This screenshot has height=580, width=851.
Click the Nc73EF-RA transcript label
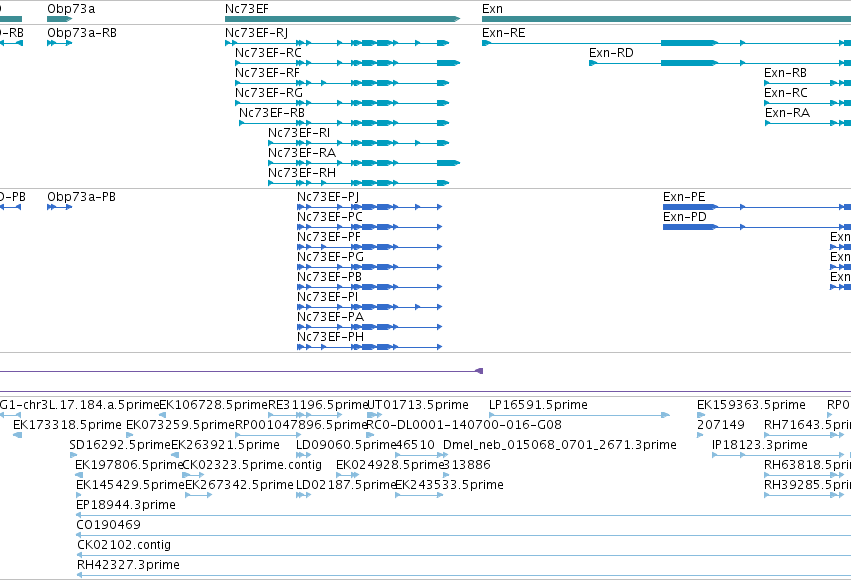click(x=302, y=153)
